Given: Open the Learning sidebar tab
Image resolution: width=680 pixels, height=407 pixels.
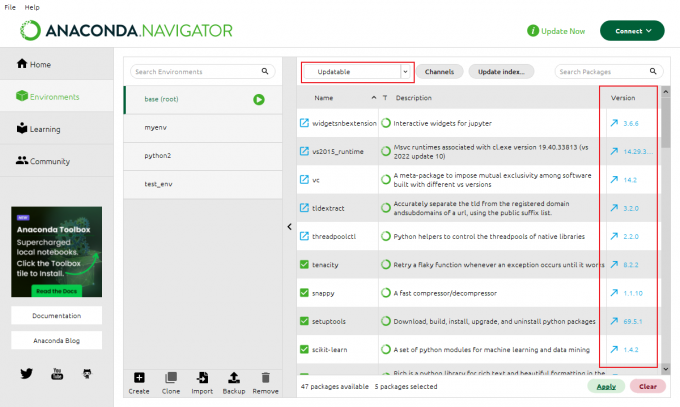Looking at the screenshot, I should tap(56, 129).
